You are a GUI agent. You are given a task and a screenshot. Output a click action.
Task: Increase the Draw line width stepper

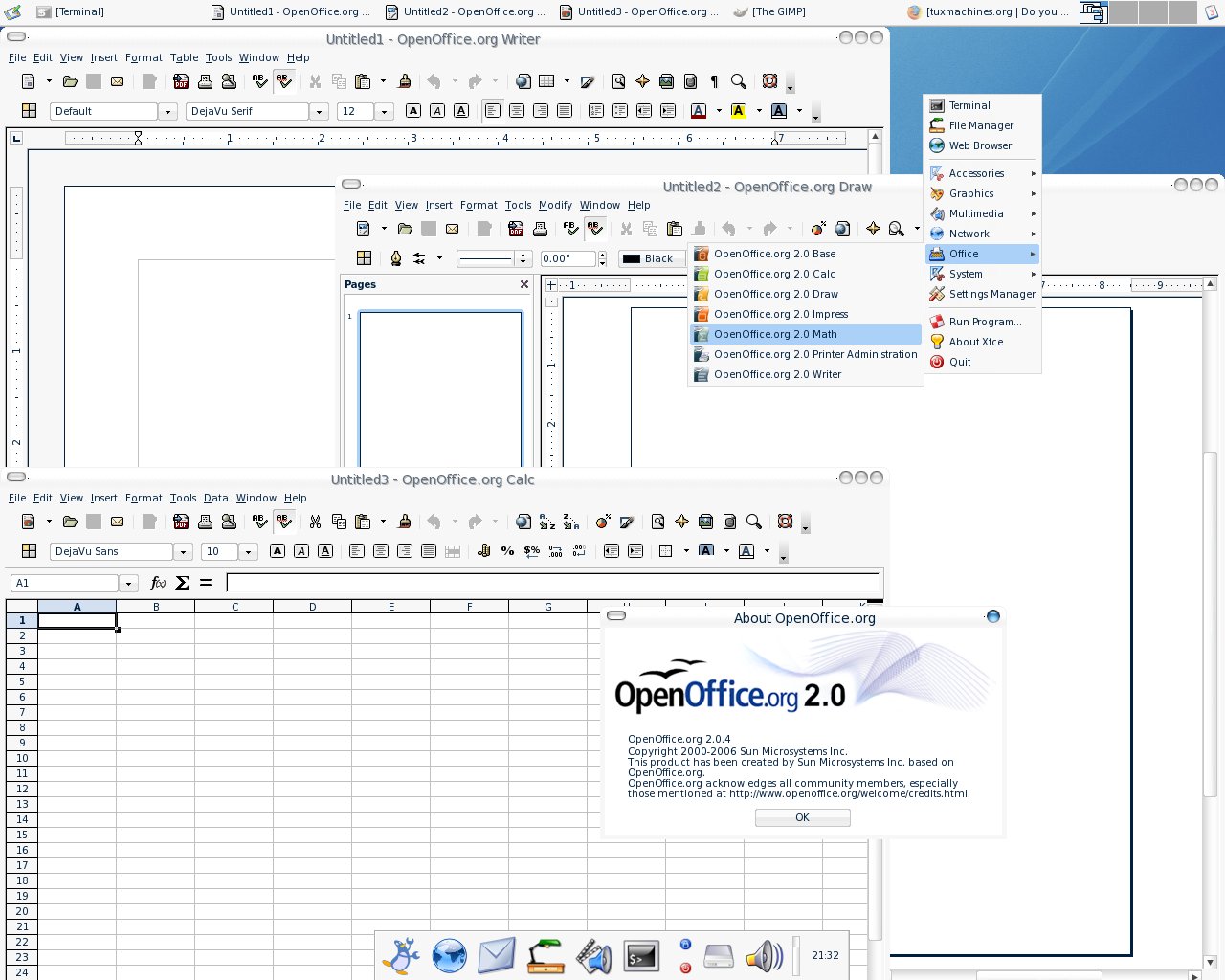coord(603,255)
